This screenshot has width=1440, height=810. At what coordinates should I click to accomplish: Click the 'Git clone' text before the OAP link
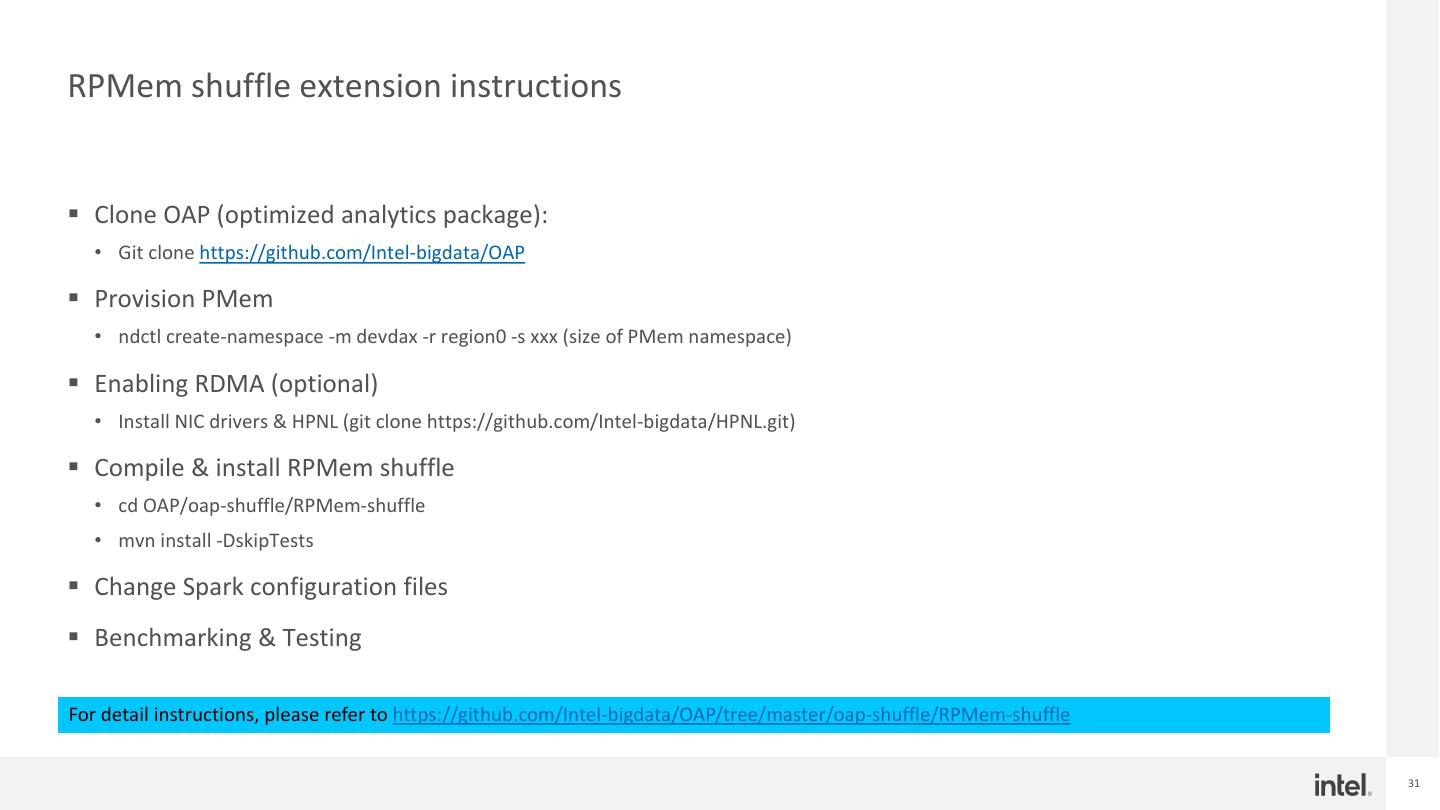(x=156, y=253)
